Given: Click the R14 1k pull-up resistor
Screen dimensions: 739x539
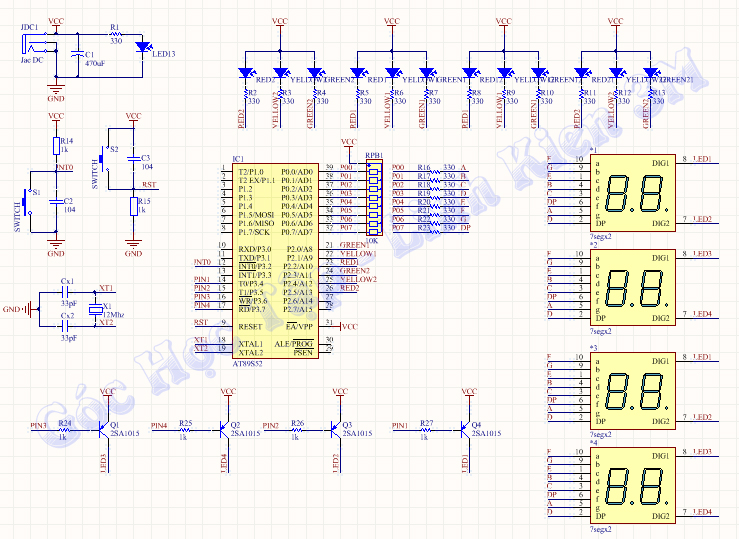Looking at the screenshot, I should pos(56,146).
